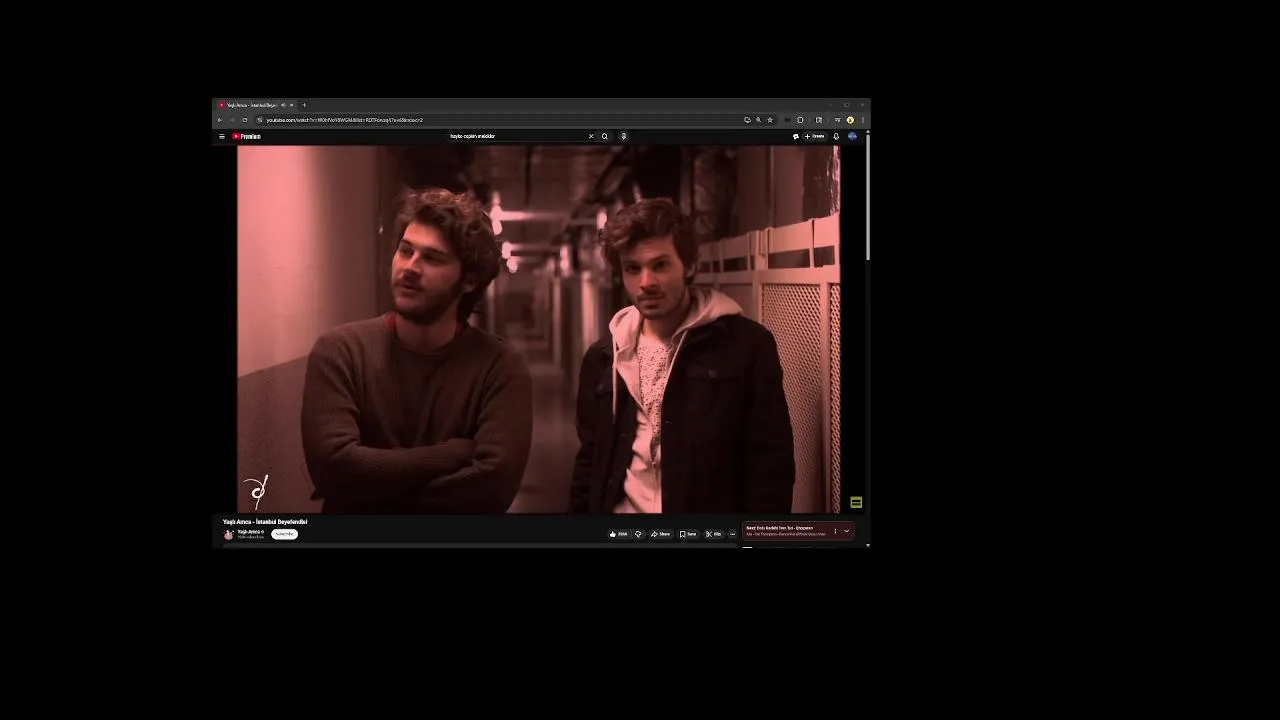1280x720 pixels.
Task: Reload the current page
Action: (x=245, y=120)
